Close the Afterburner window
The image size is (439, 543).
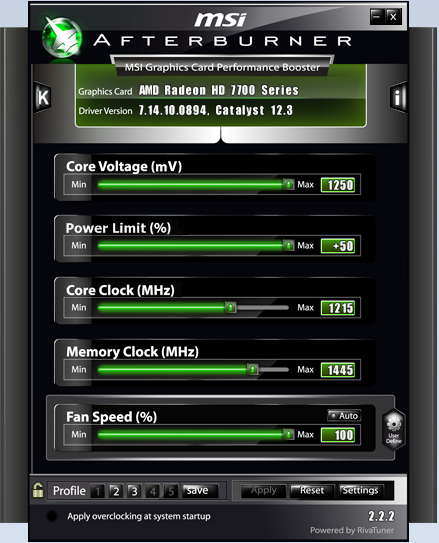click(x=393, y=16)
